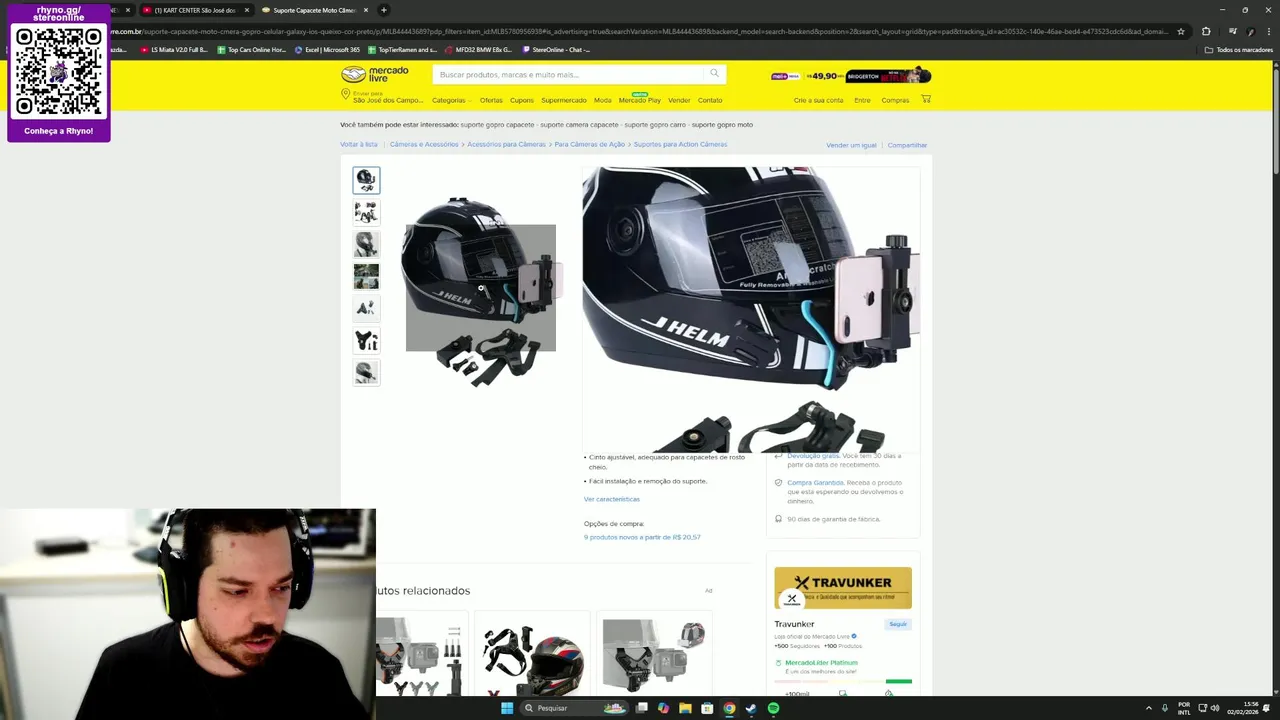Open the Cupons menu item
1280x720 pixels.
coord(522,100)
